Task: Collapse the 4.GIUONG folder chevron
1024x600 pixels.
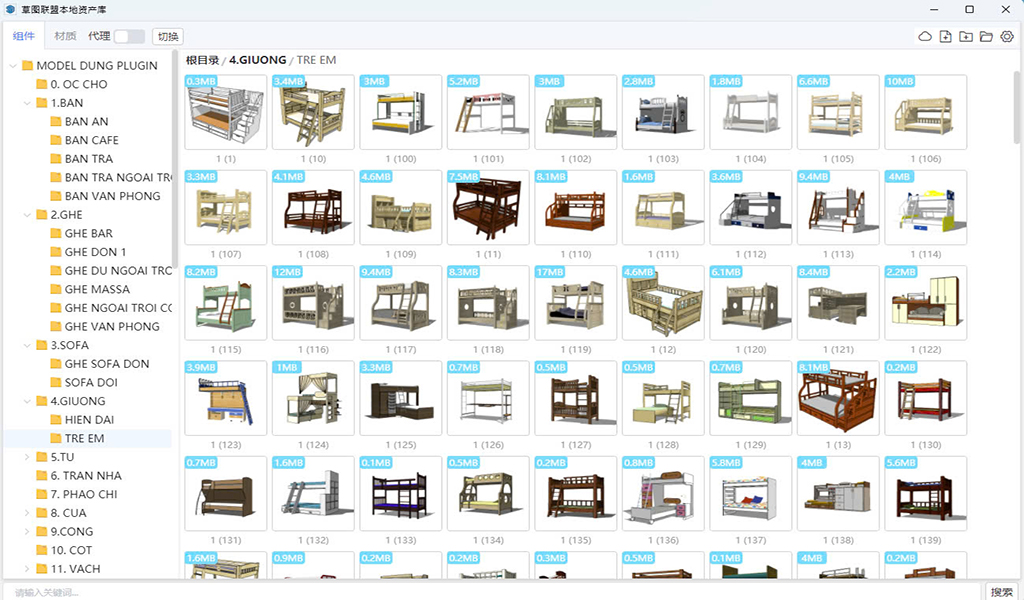Action: (27, 401)
